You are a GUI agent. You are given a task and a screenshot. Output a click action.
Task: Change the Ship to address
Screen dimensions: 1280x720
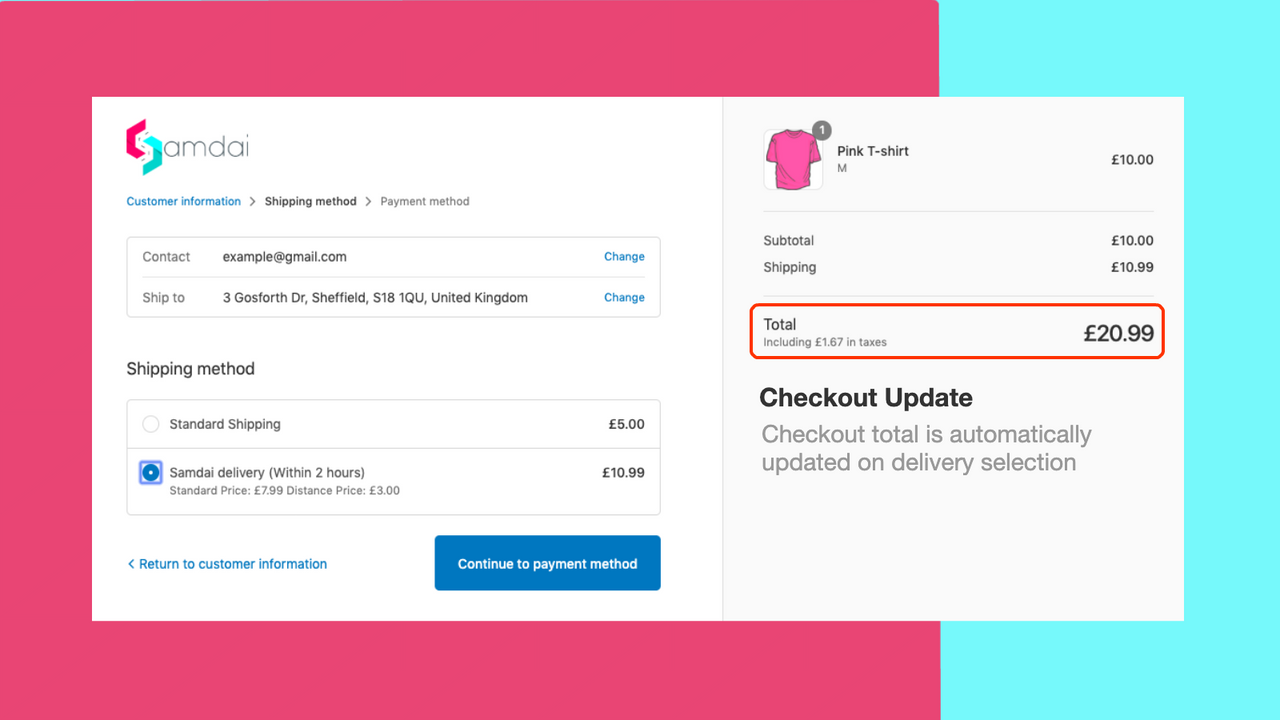click(x=624, y=297)
